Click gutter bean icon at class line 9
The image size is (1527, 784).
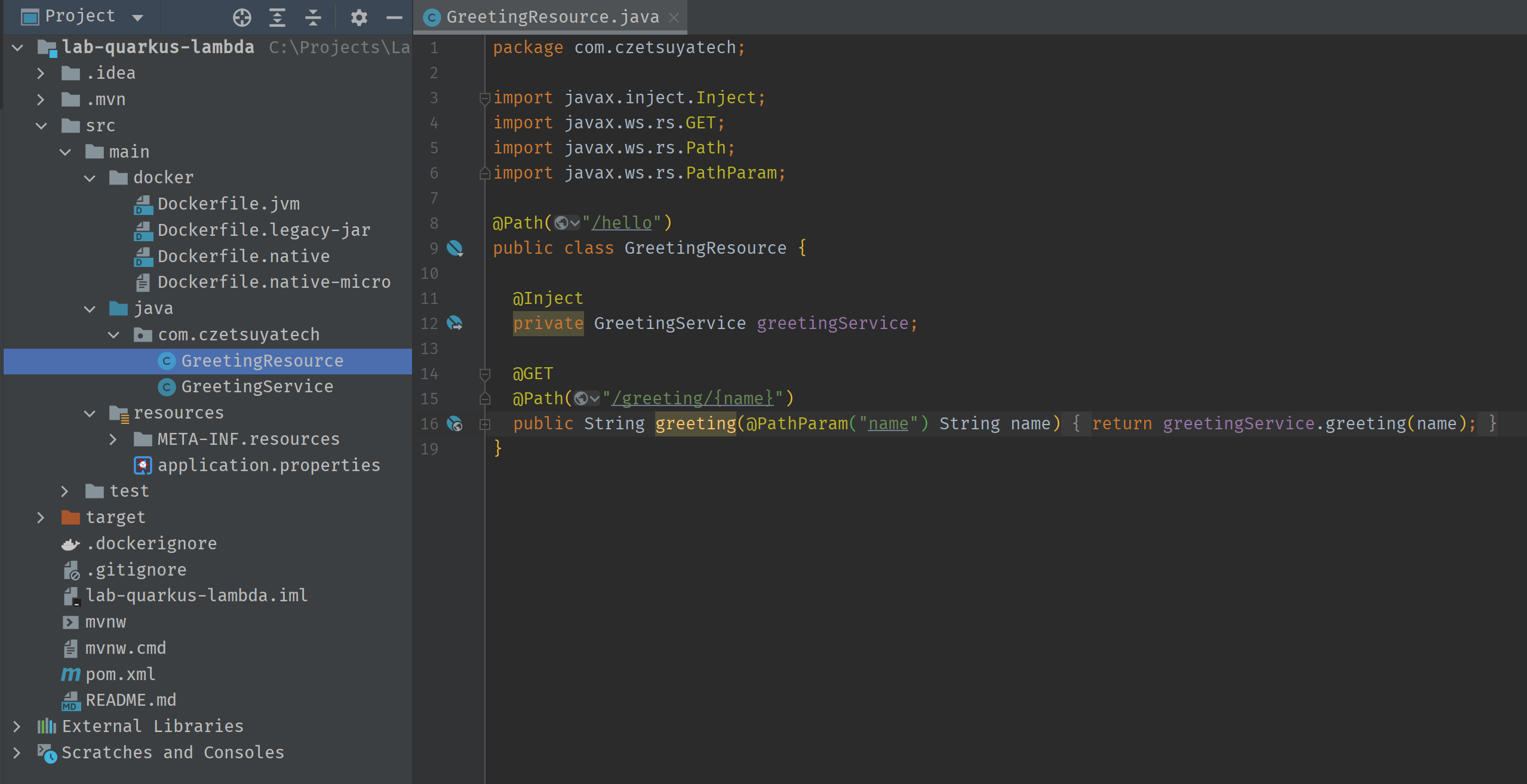tap(455, 248)
